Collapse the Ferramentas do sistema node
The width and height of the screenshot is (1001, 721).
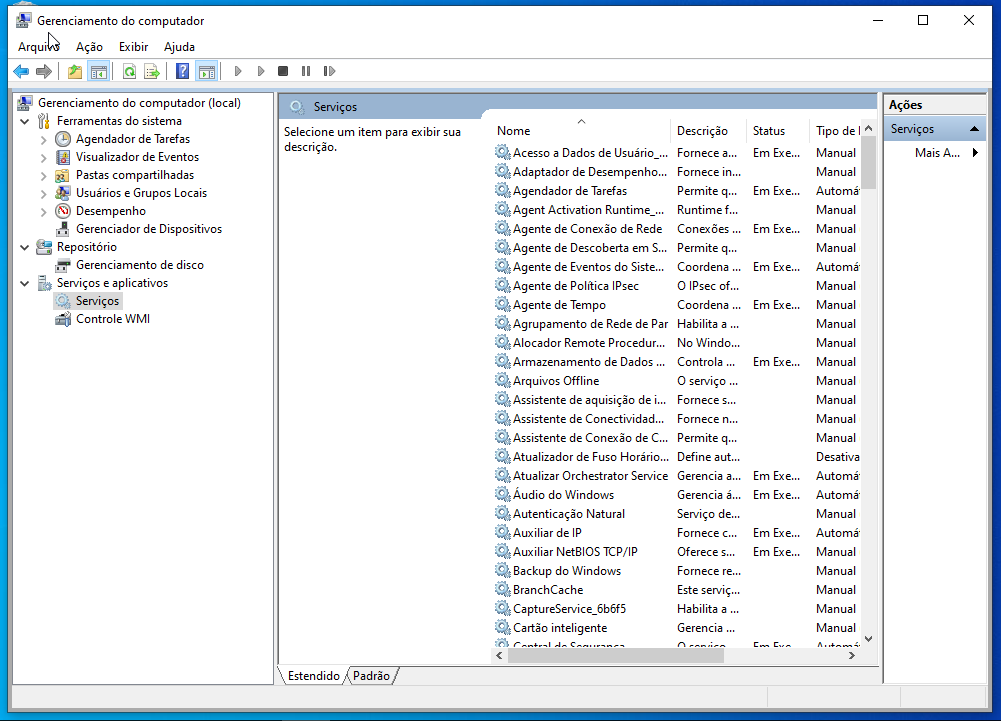[x=25, y=121]
